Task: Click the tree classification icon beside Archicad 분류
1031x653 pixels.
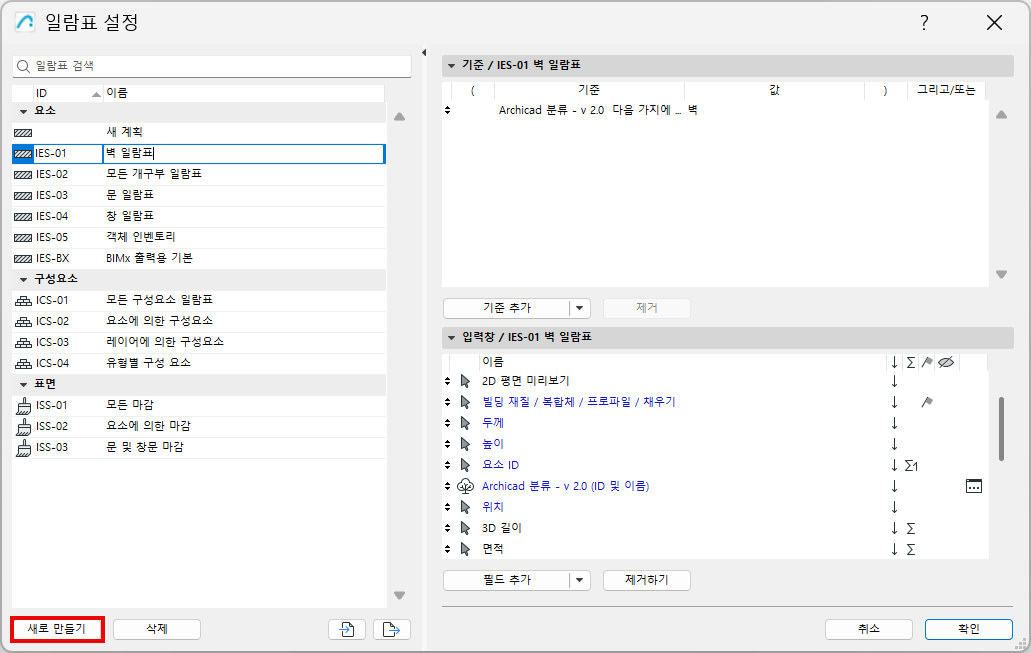Action: point(466,486)
